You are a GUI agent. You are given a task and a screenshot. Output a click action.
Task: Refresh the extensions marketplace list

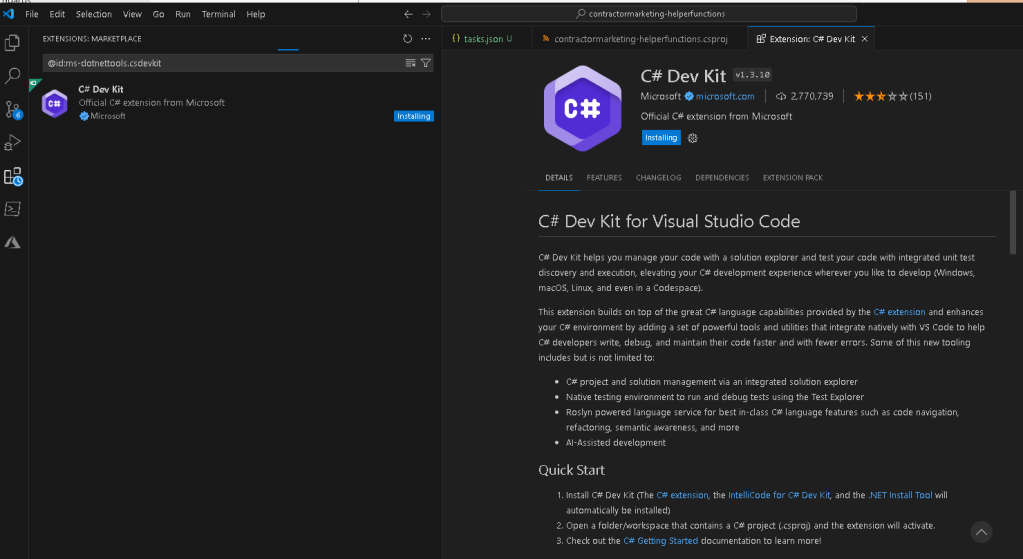coord(408,38)
